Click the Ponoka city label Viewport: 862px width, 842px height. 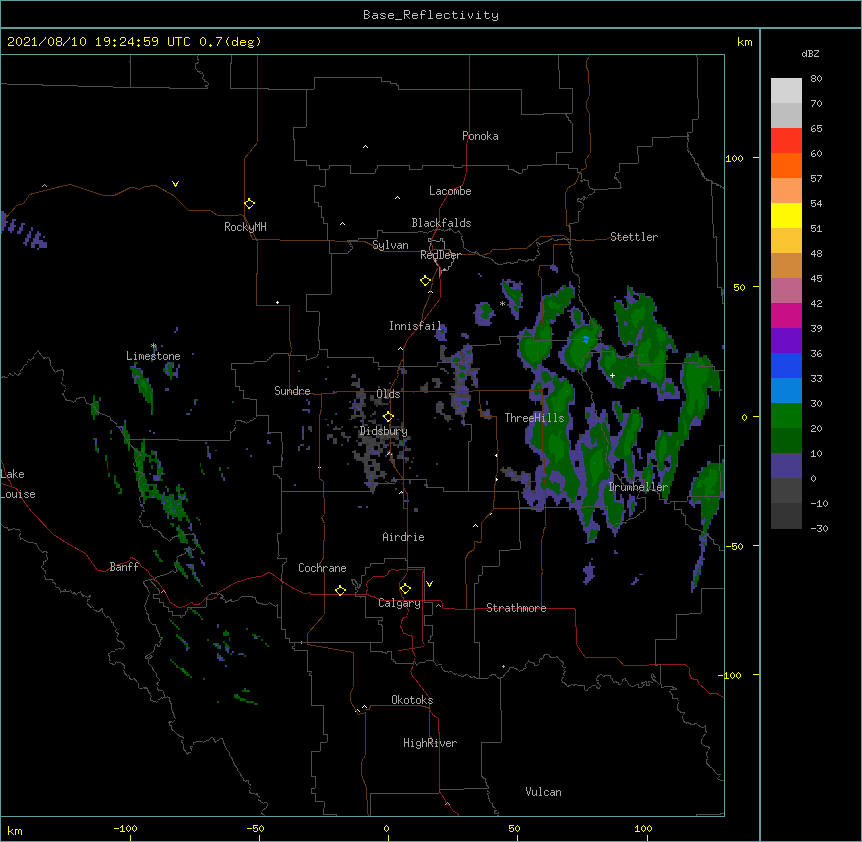pos(480,136)
